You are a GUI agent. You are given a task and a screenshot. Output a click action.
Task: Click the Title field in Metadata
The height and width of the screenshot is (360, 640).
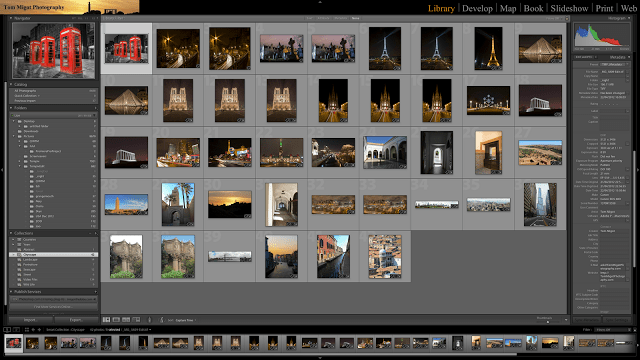point(614,117)
